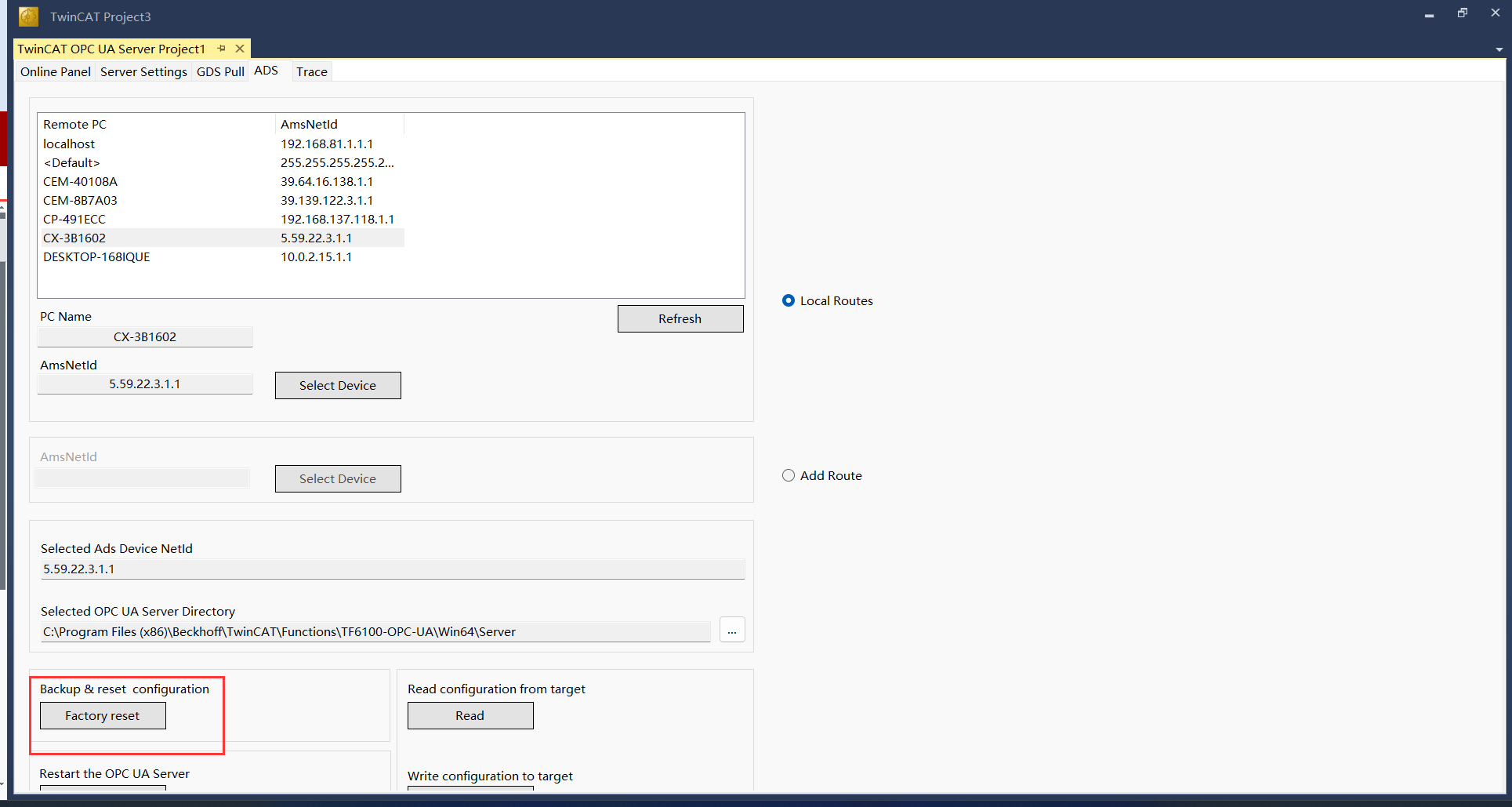
Task: Open the document tab overflow dropdown arrow
Action: click(1499, 49)
